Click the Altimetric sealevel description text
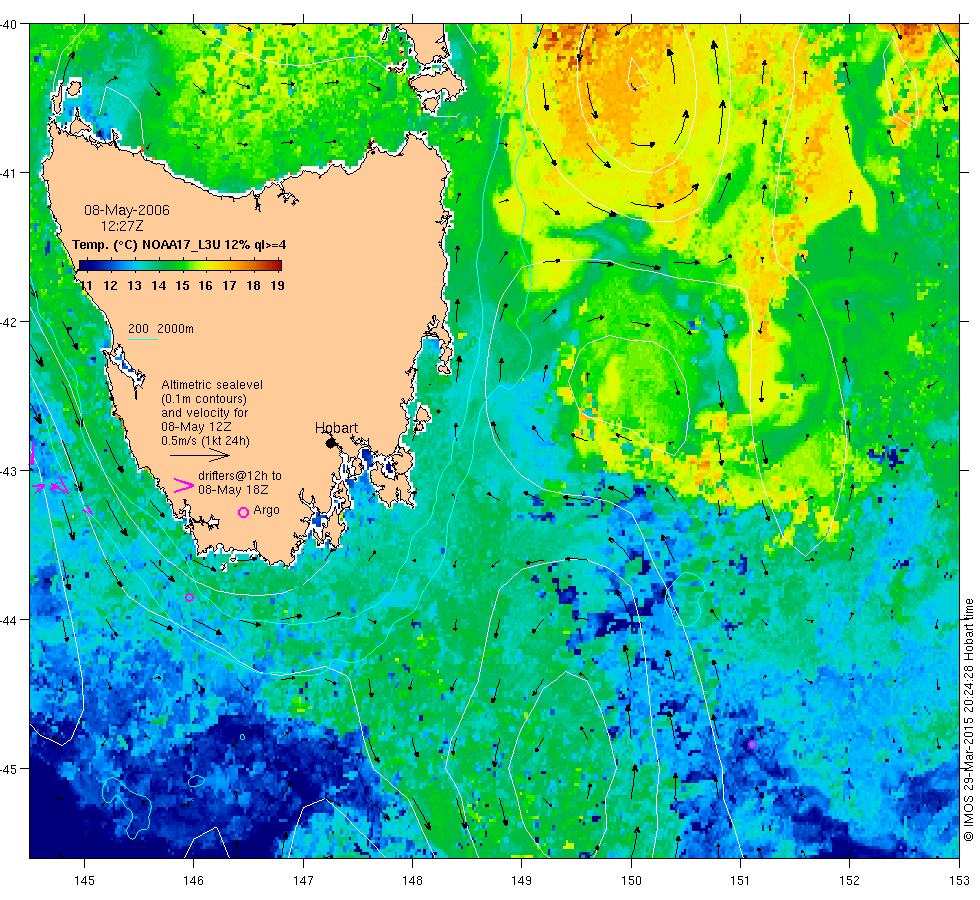 click(212, 412)
